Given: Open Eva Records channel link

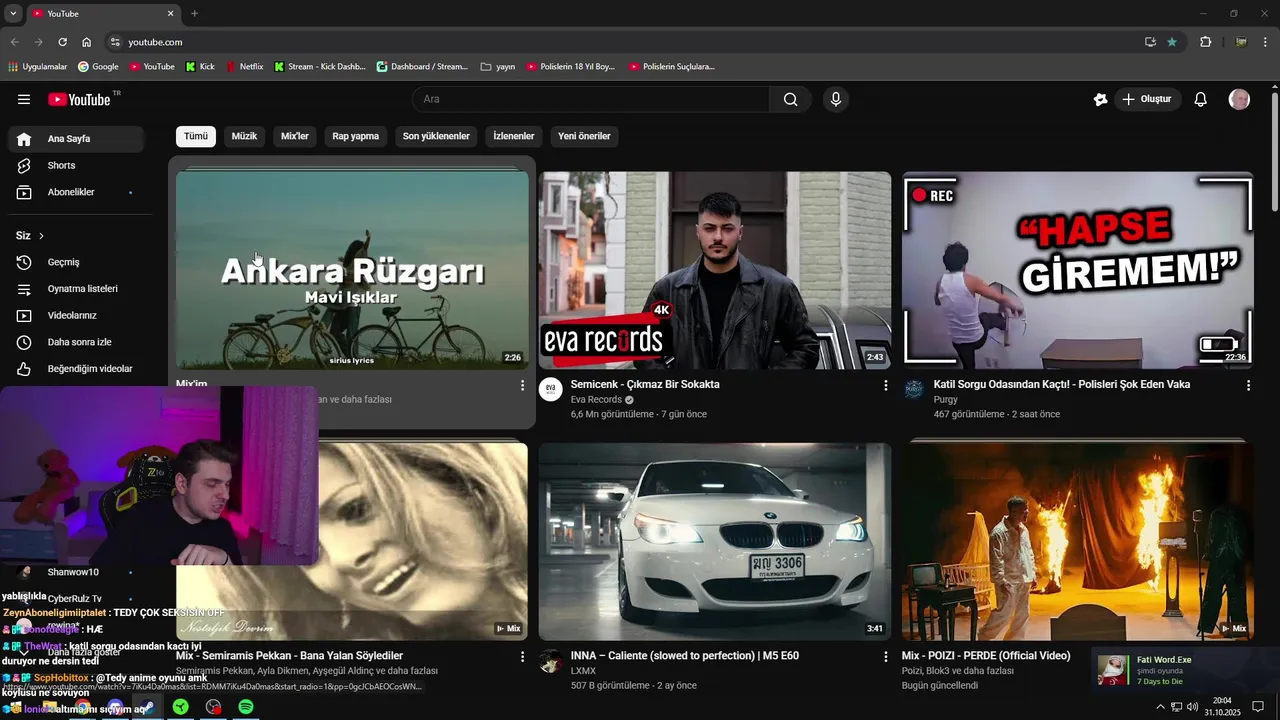Looking at the screenshot, I should [596, 399].
